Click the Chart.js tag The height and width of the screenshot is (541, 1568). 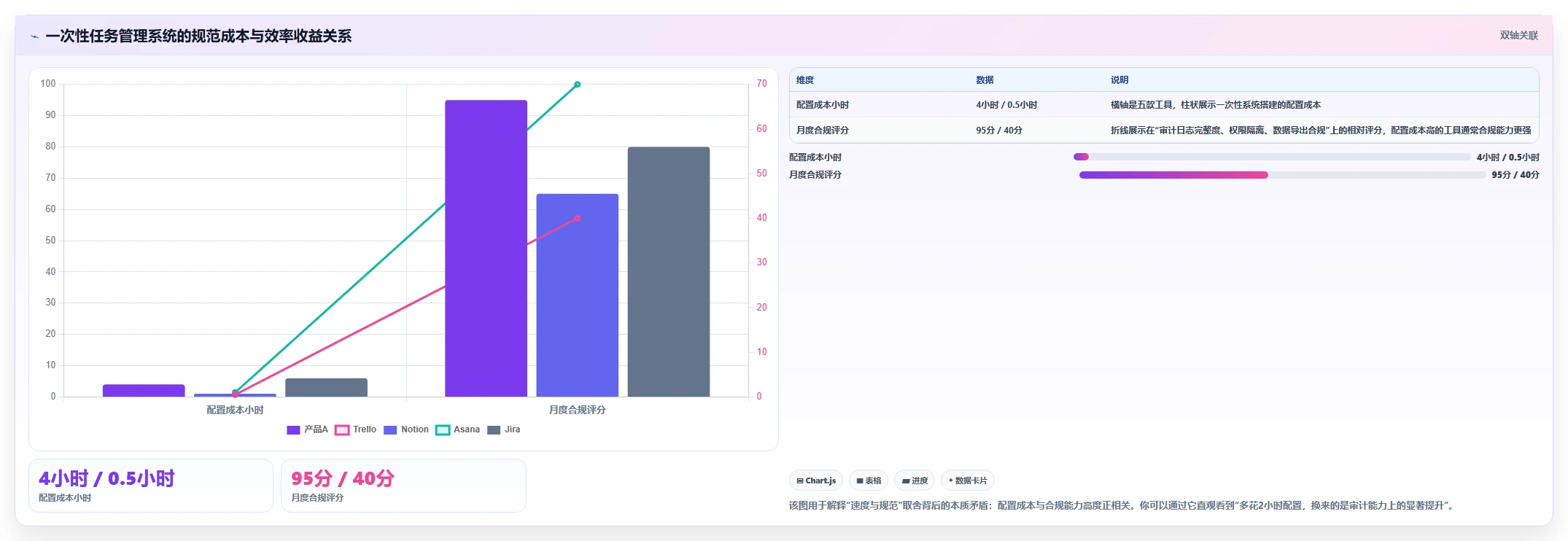pyautogui.click(x=816, y=480)
